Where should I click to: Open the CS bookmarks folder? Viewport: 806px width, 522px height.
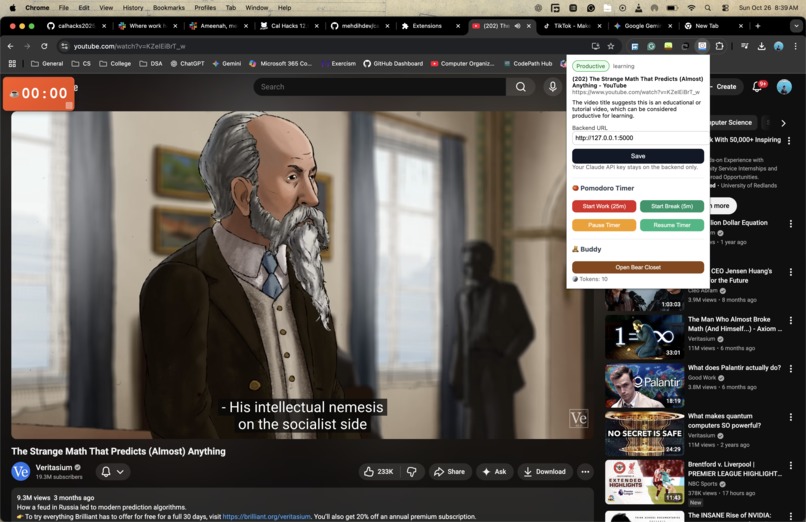(81, 64)
